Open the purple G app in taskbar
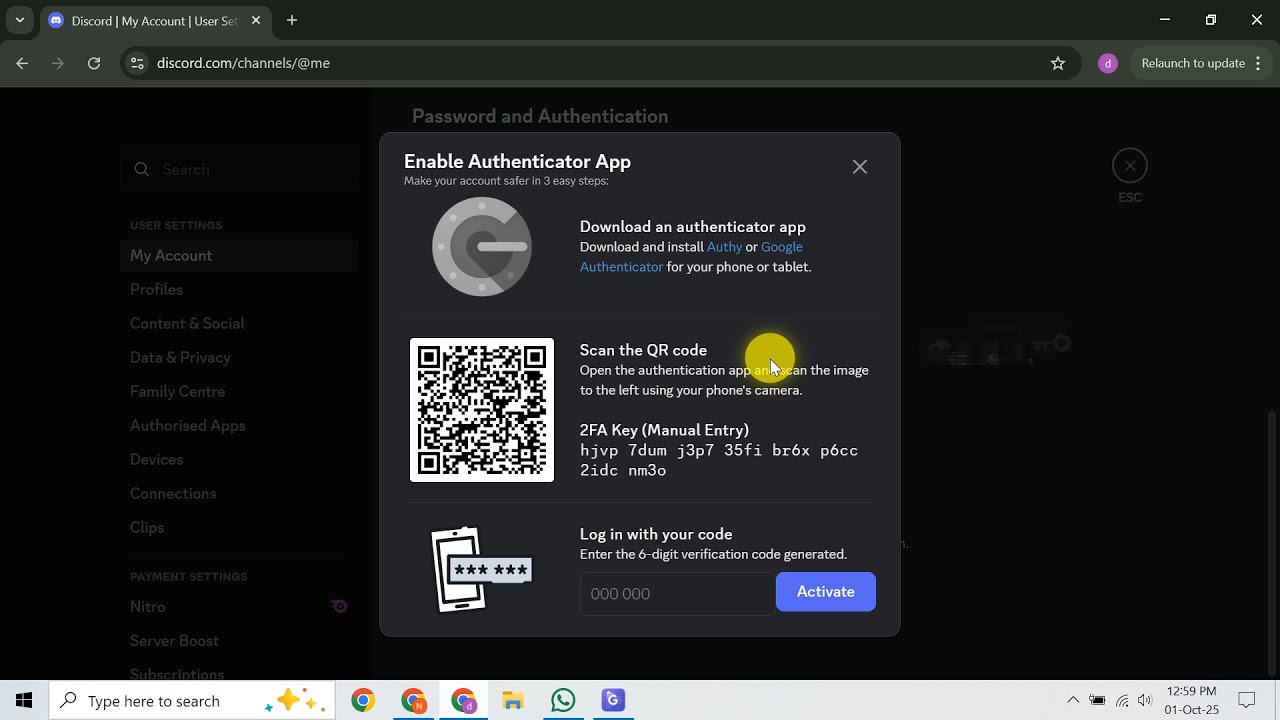The image size is (1280, 720). pos(613,701)
